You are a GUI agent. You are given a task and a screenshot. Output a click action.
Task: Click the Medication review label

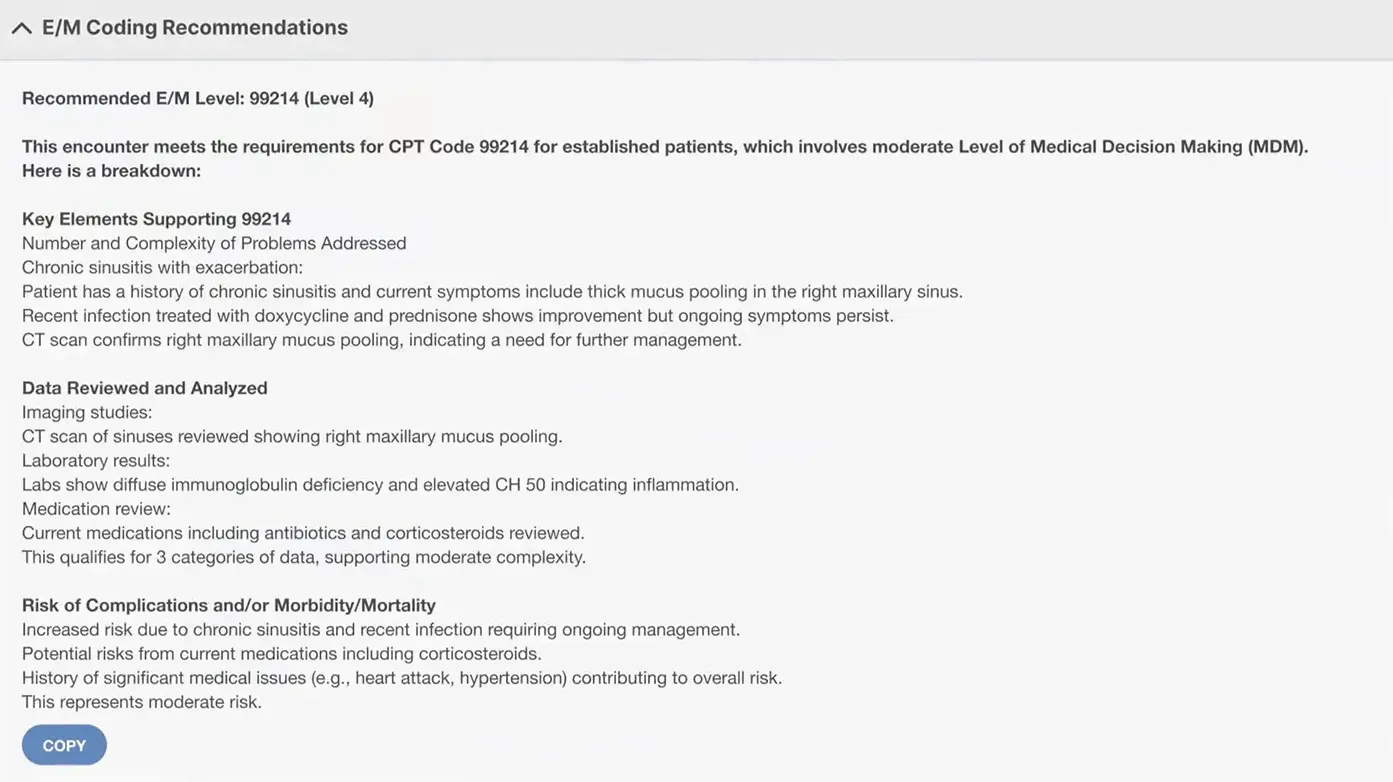[96, 509]
